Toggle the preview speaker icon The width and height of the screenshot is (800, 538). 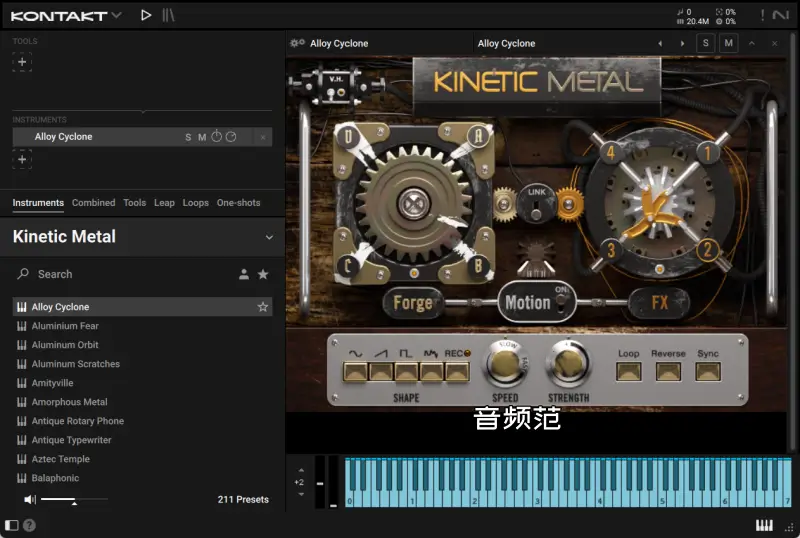(x=30, y=499)
